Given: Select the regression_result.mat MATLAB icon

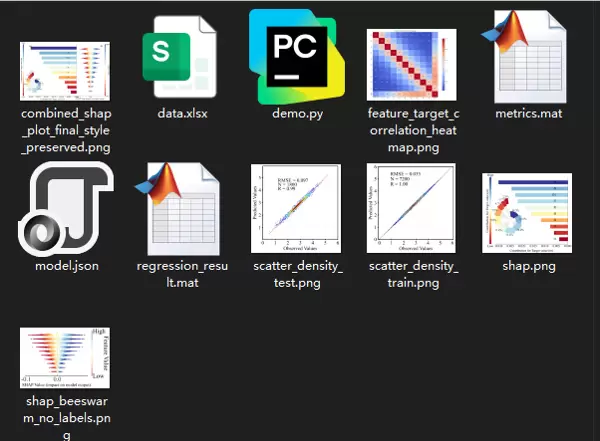Looking at the screenshot, I should [181, 210].
